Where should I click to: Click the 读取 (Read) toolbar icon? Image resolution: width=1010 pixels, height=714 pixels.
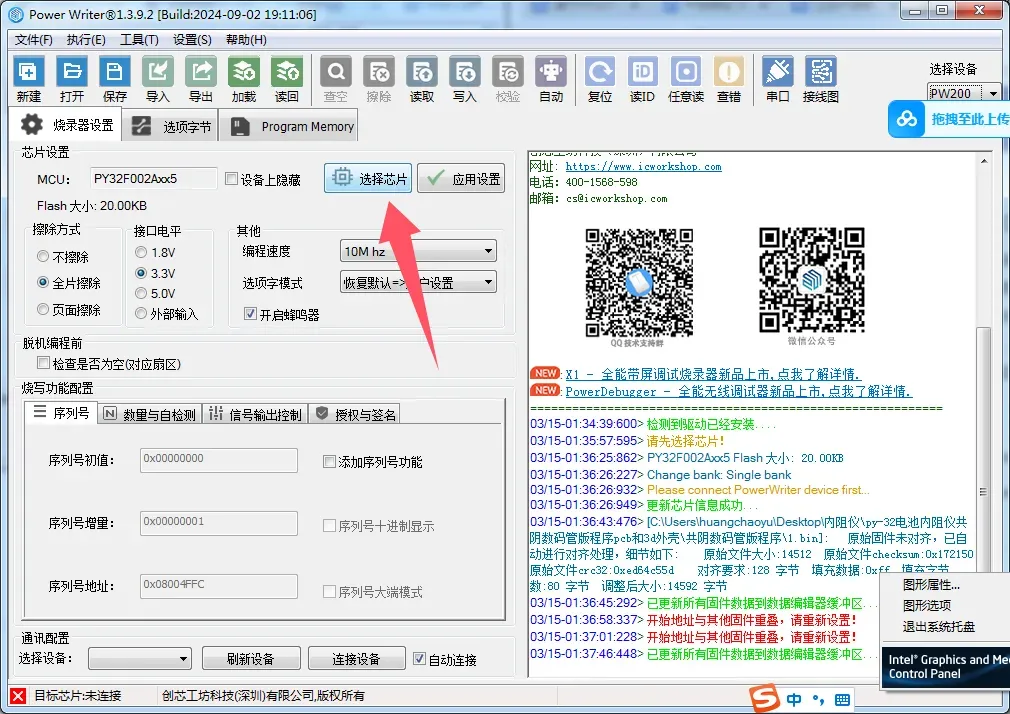click(x=422, y=79)
